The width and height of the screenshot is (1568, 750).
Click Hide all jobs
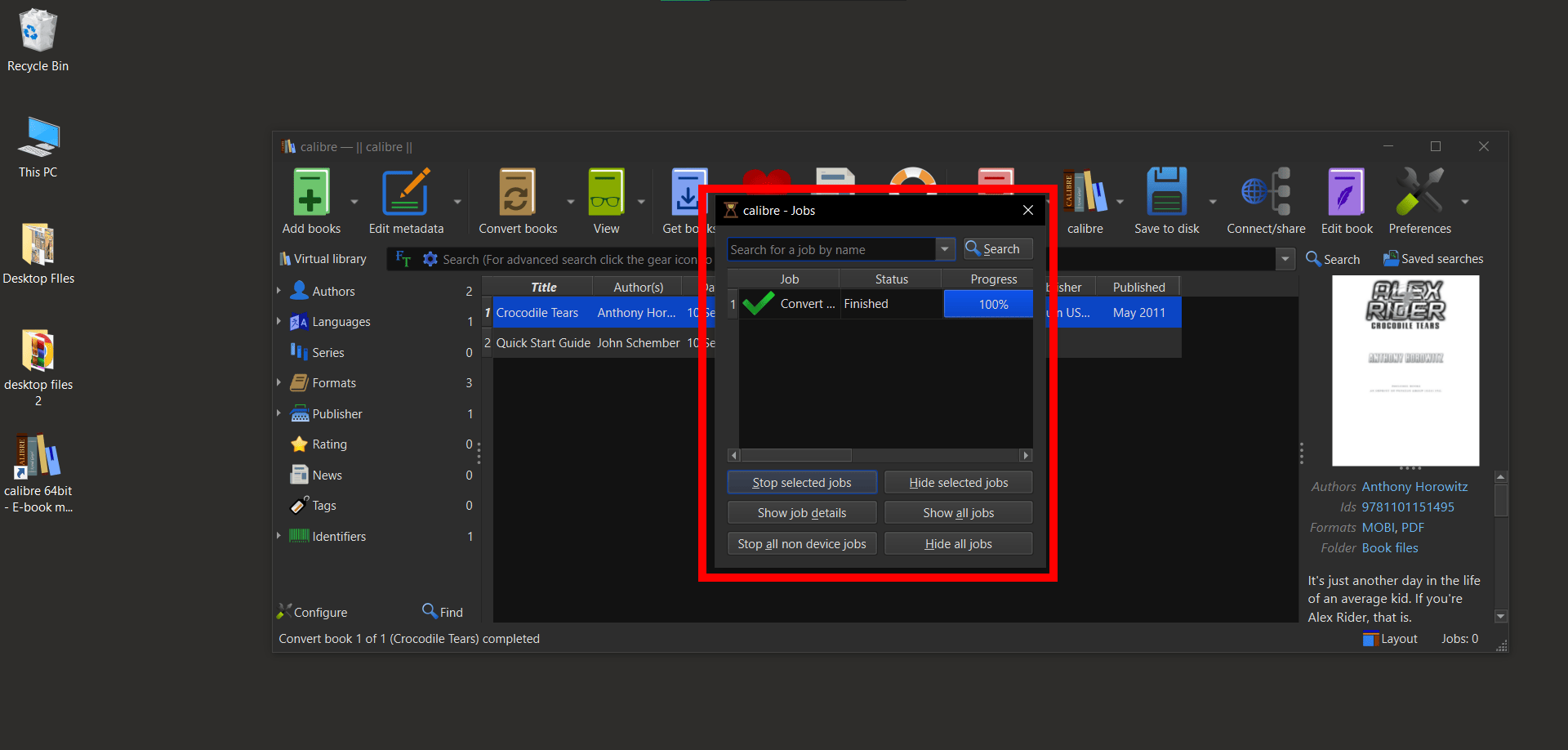tap(958, 542)
